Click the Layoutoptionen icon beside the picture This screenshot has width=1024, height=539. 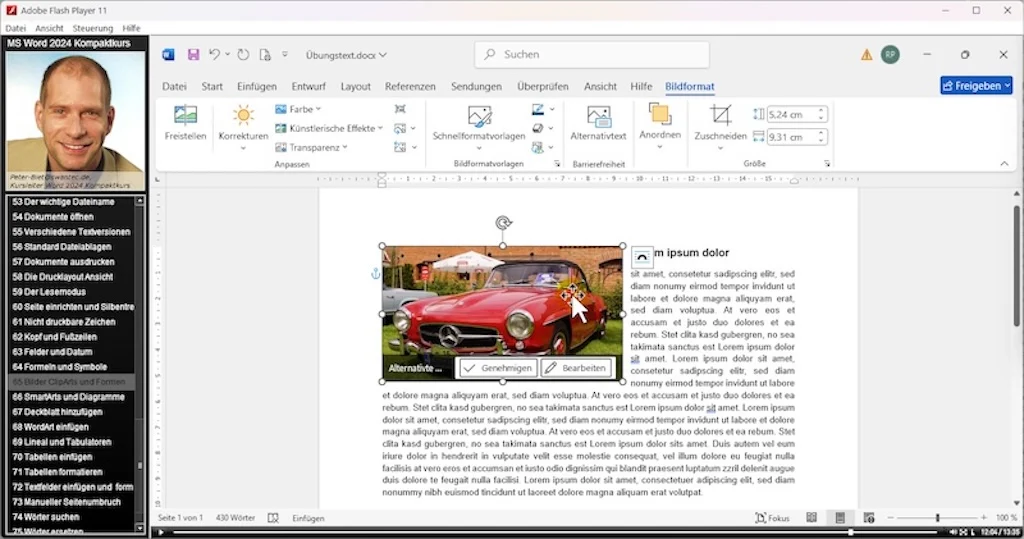tap(642, 257)
